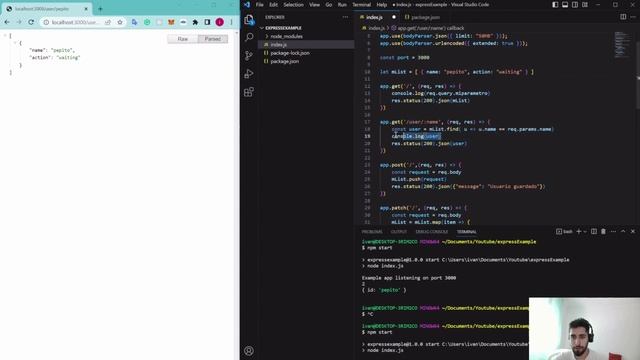Open the launch profile dropdown arrow
Image resolution: width=640 pixels, height=360 pixels.
pos(585,231)
